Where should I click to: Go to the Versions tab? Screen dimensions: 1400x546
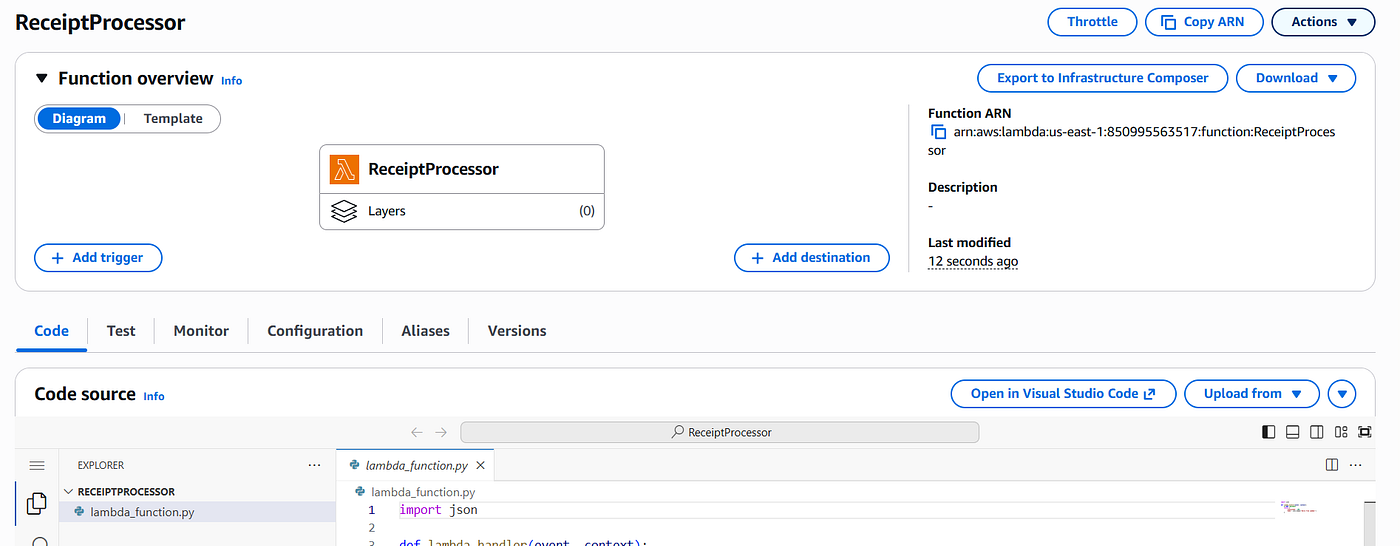pyautogui.click(x=517, y=331)
